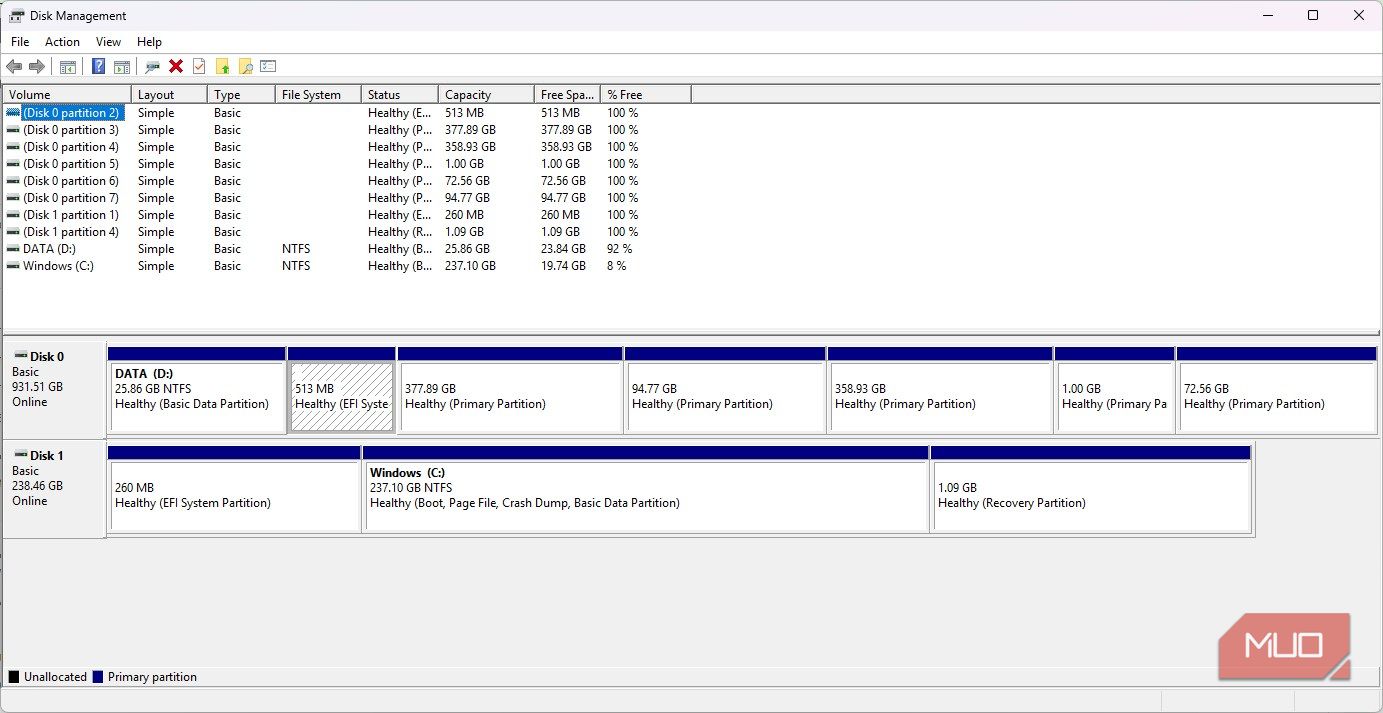This screenshot has height=713, width=1383.
Task: Select the 358.93 GB primary partition block
Action: (x=940, y=390)
